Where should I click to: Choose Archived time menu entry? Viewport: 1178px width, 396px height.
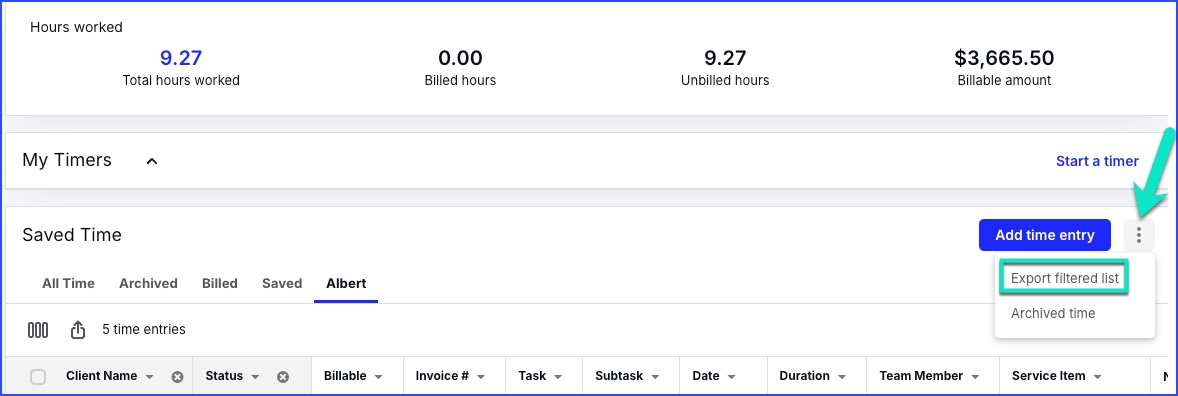[x=1053, y=313]
